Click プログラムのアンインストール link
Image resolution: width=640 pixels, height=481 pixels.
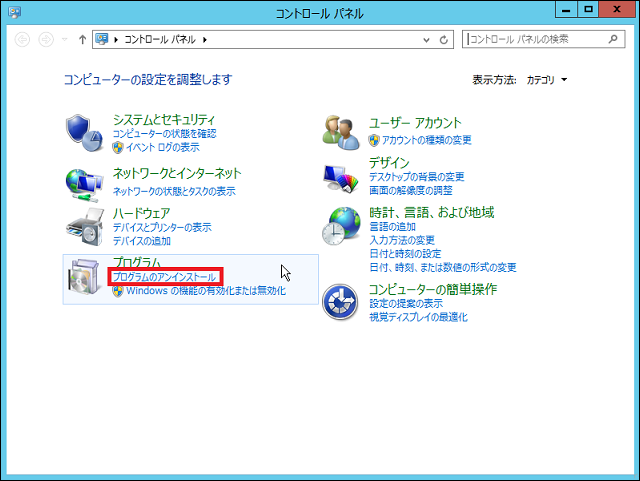[x=164, y=277]
